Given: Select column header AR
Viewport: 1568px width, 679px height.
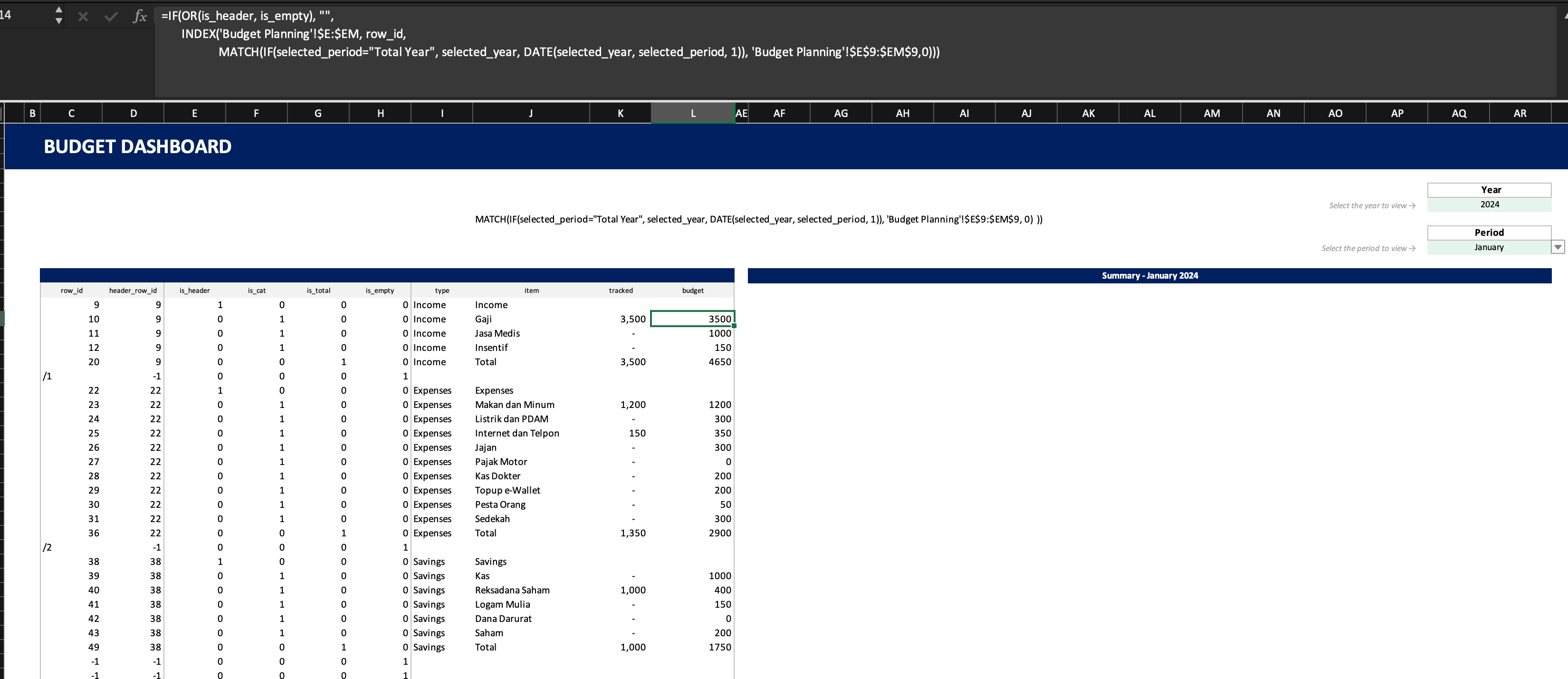Looking at the screenshot, I should point(1520,113).
